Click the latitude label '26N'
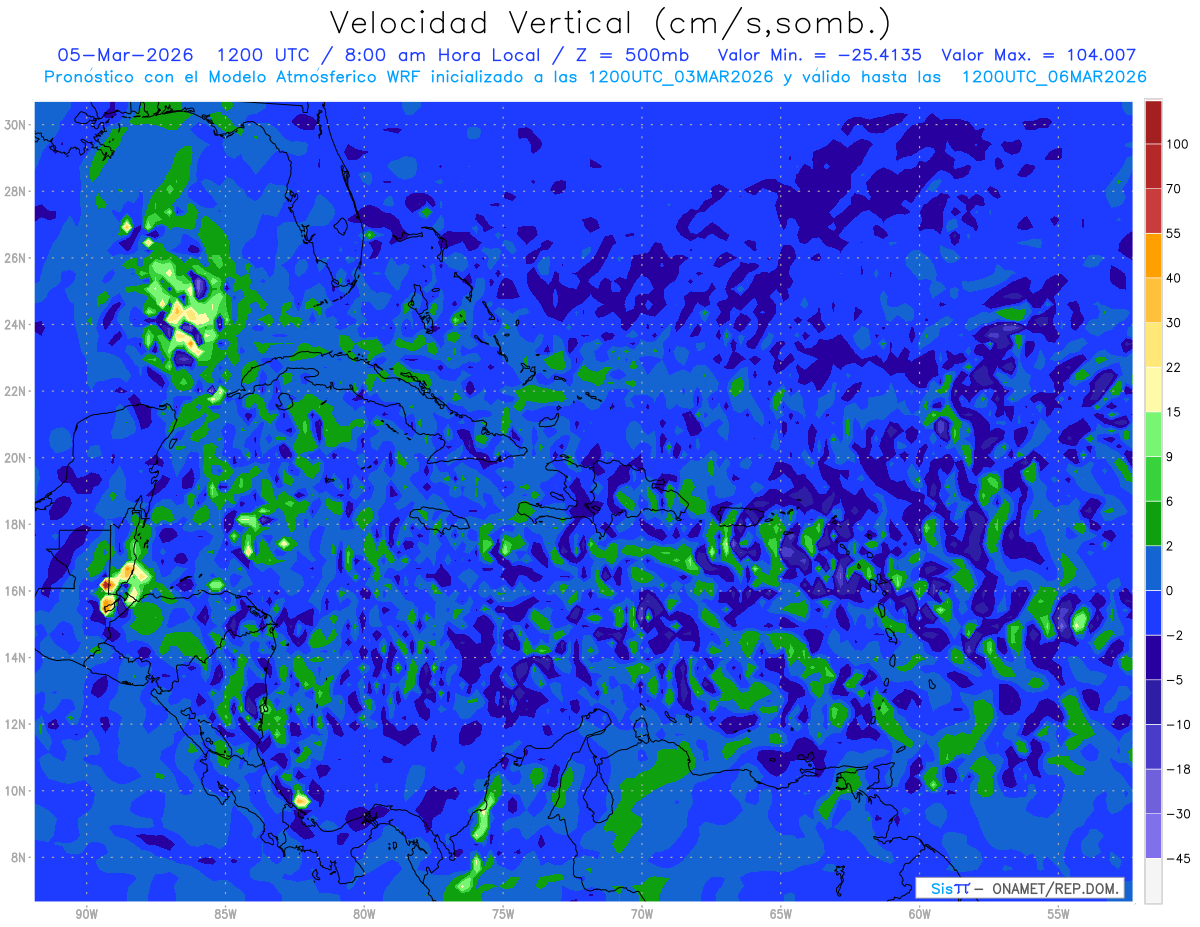Screen dimensions: 1200x927 click(x=17, y=258)
